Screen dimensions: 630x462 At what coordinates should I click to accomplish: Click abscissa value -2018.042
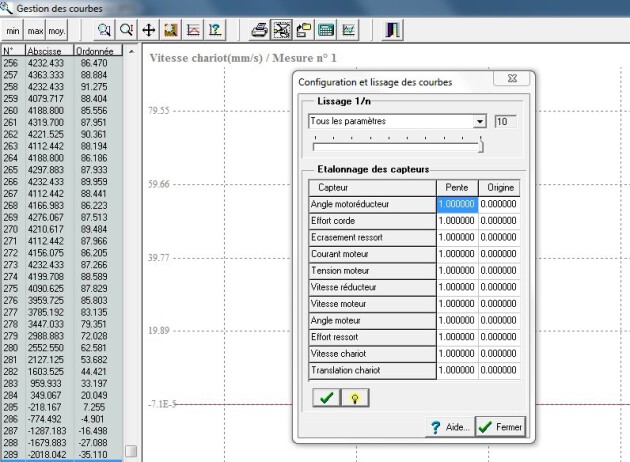47,454
